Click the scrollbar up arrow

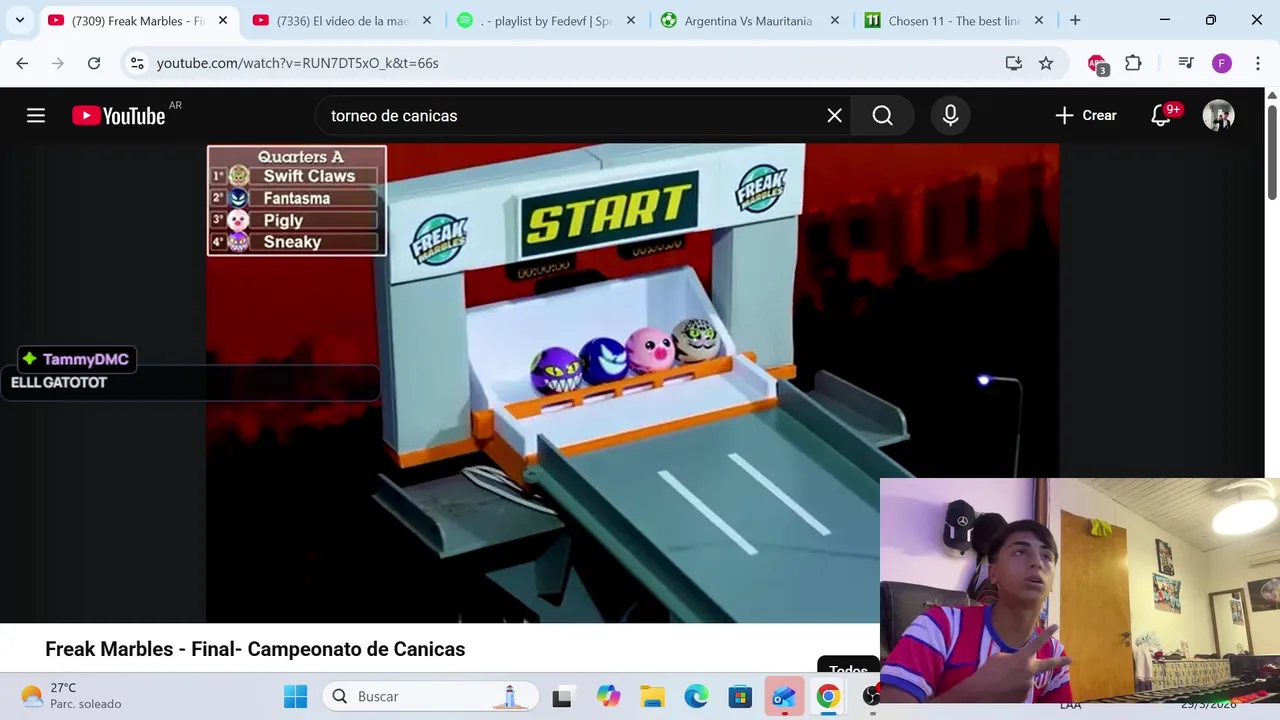(x=1272, y=95)
